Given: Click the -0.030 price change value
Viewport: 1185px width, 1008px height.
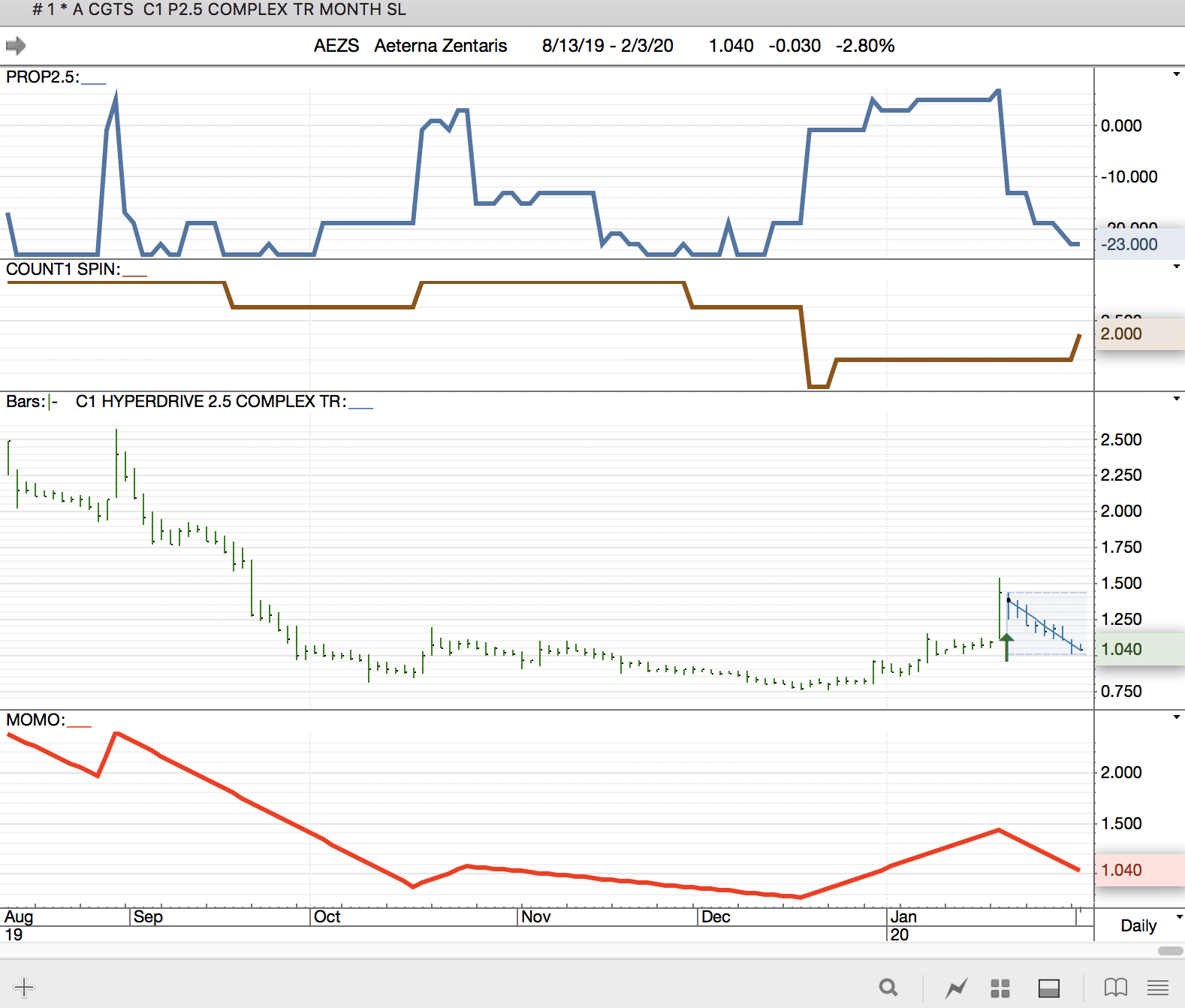Looking at the screenshot, I should click(795, 46).
